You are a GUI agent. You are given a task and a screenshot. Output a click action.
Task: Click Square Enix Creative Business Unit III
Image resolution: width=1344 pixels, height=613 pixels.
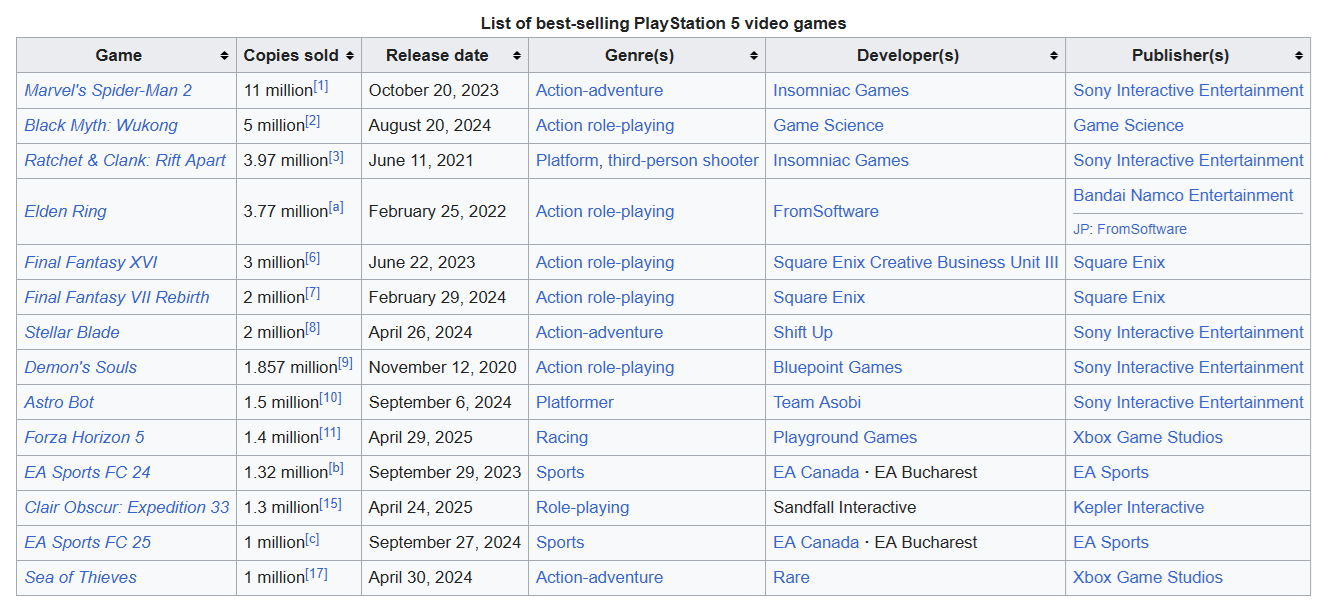click(915, 262)
